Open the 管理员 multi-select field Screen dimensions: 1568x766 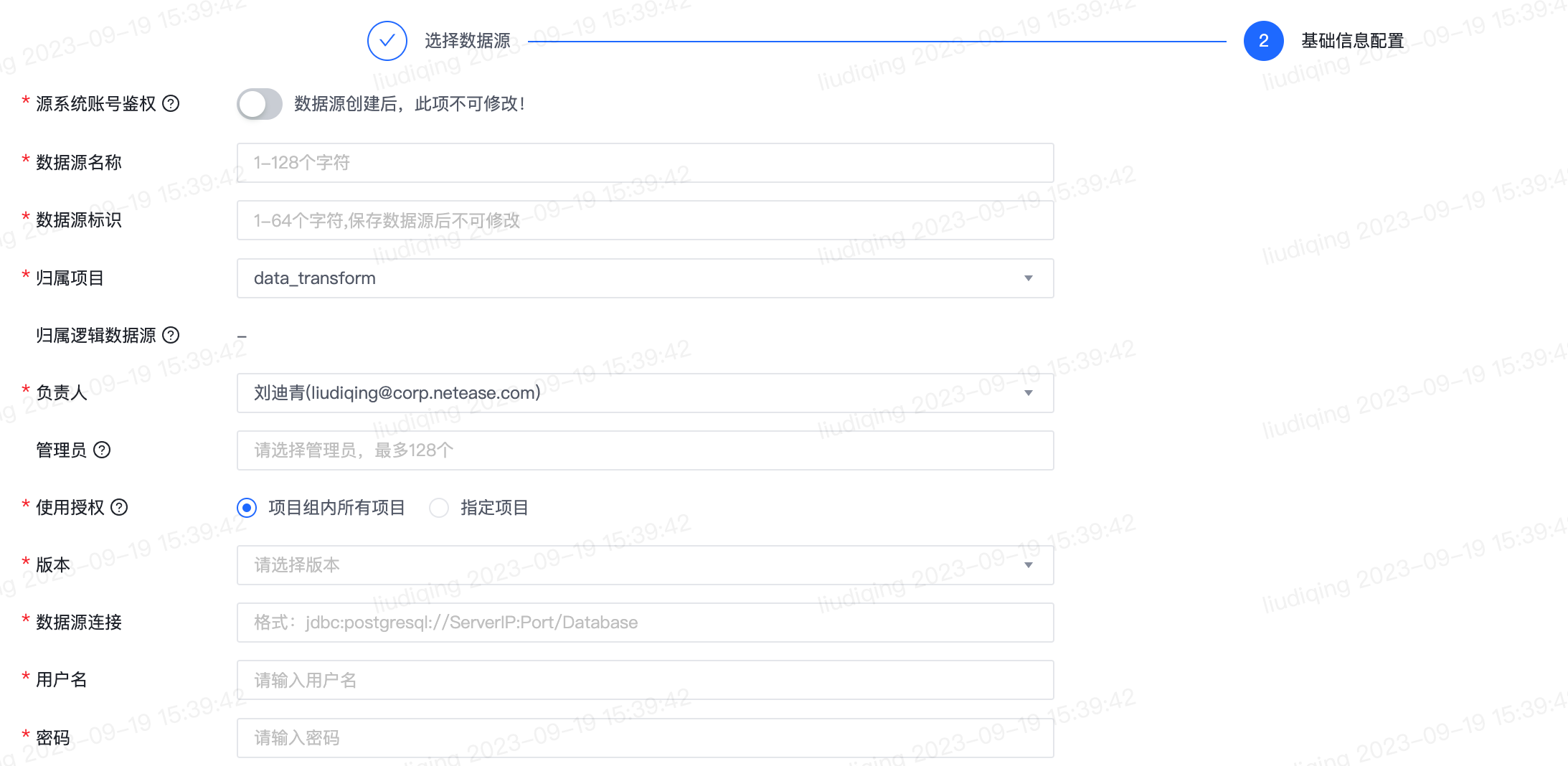point(646,450)
